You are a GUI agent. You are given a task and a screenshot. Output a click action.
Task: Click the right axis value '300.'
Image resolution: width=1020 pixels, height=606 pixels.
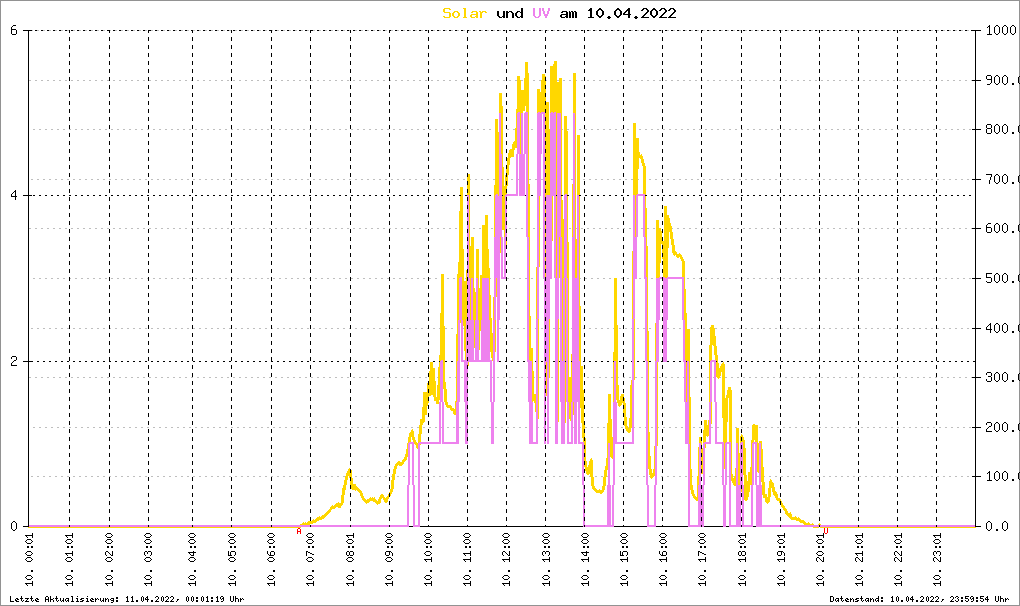tap(1002, 378)
